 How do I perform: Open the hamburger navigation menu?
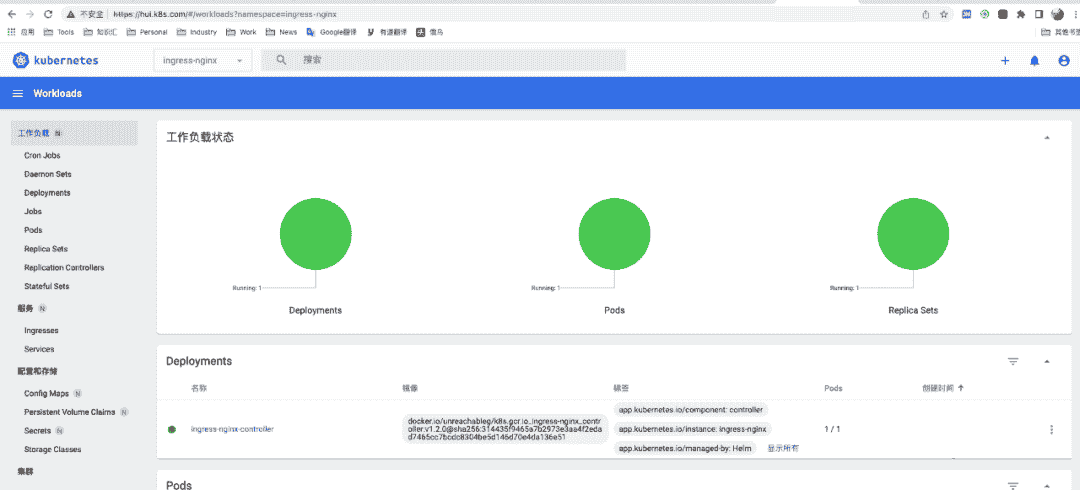pyautogui.click(x=17, y=93)
